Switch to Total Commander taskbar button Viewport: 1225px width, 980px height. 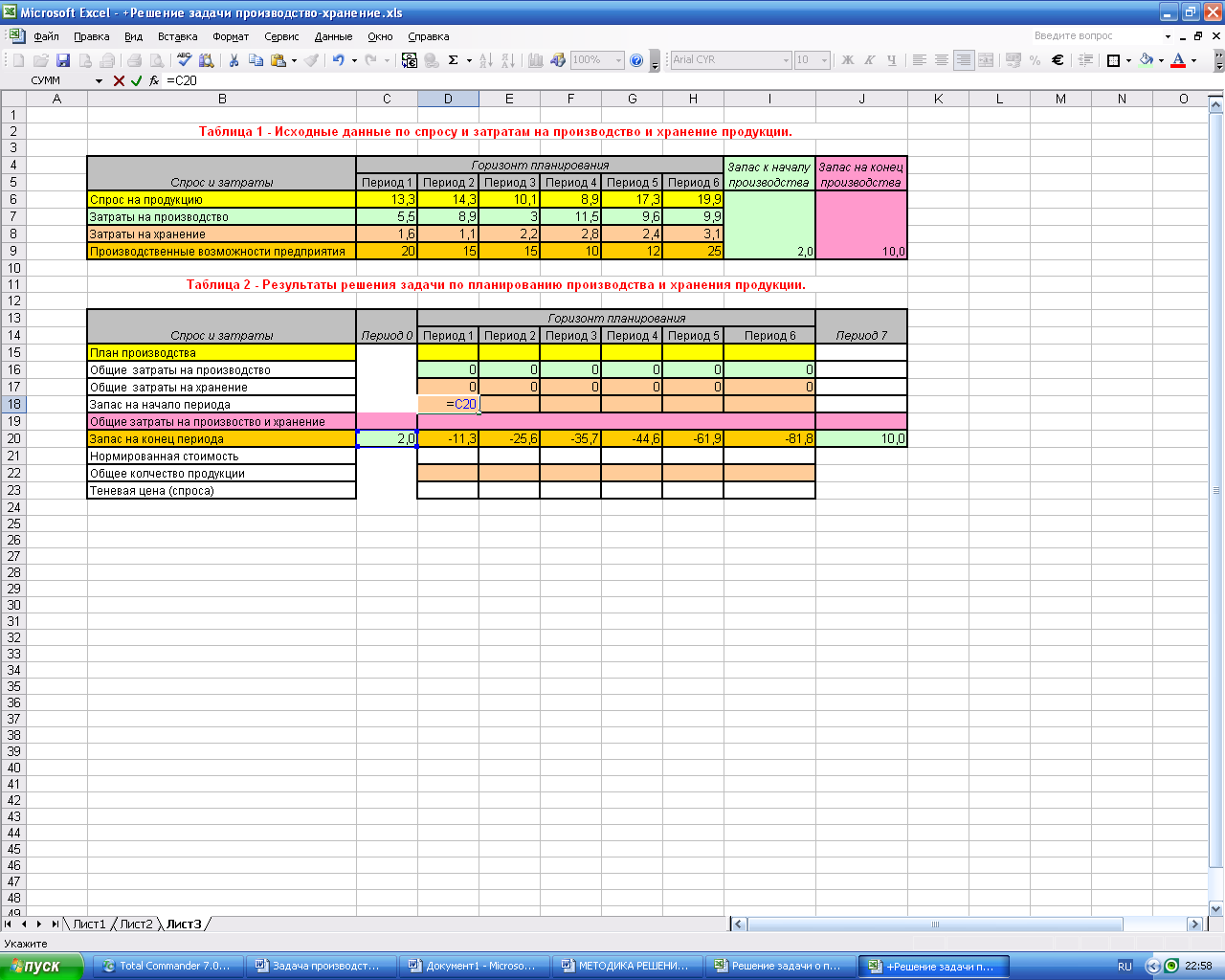(x=167, y=967)
